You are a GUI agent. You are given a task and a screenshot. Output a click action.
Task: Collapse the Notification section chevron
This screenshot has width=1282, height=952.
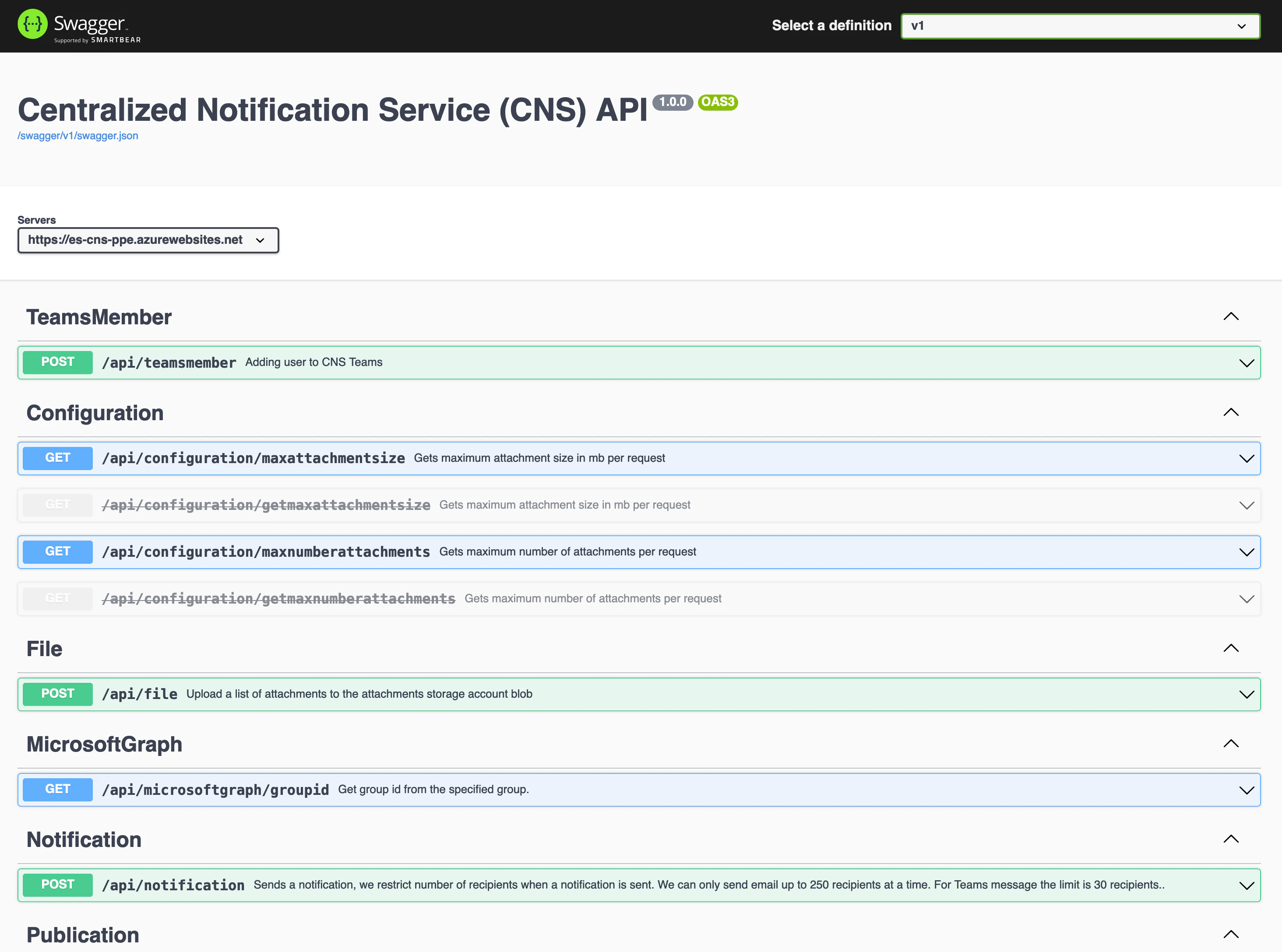[1231, 839]
